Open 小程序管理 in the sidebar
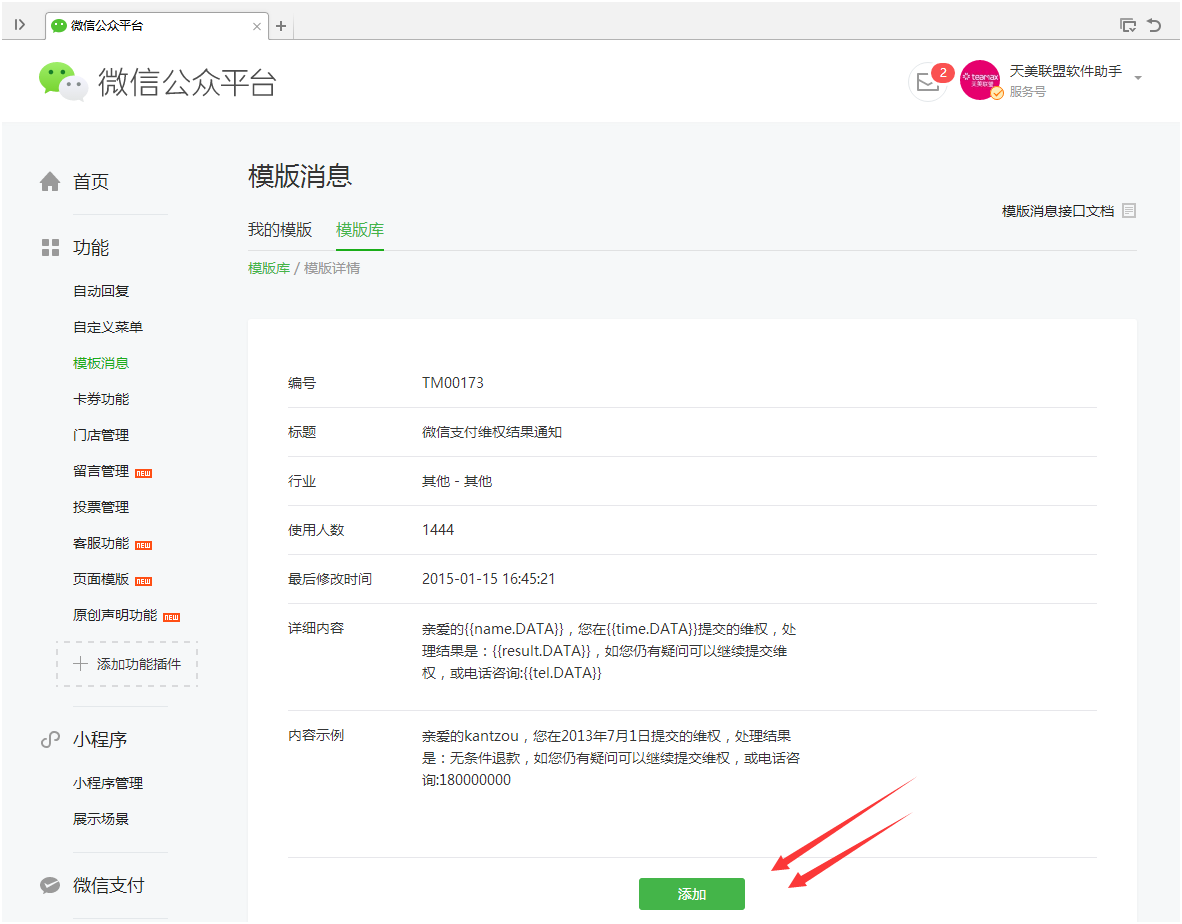Image resolution: width=1182 pixels, height=924 pixels. [x=108, y=783]
